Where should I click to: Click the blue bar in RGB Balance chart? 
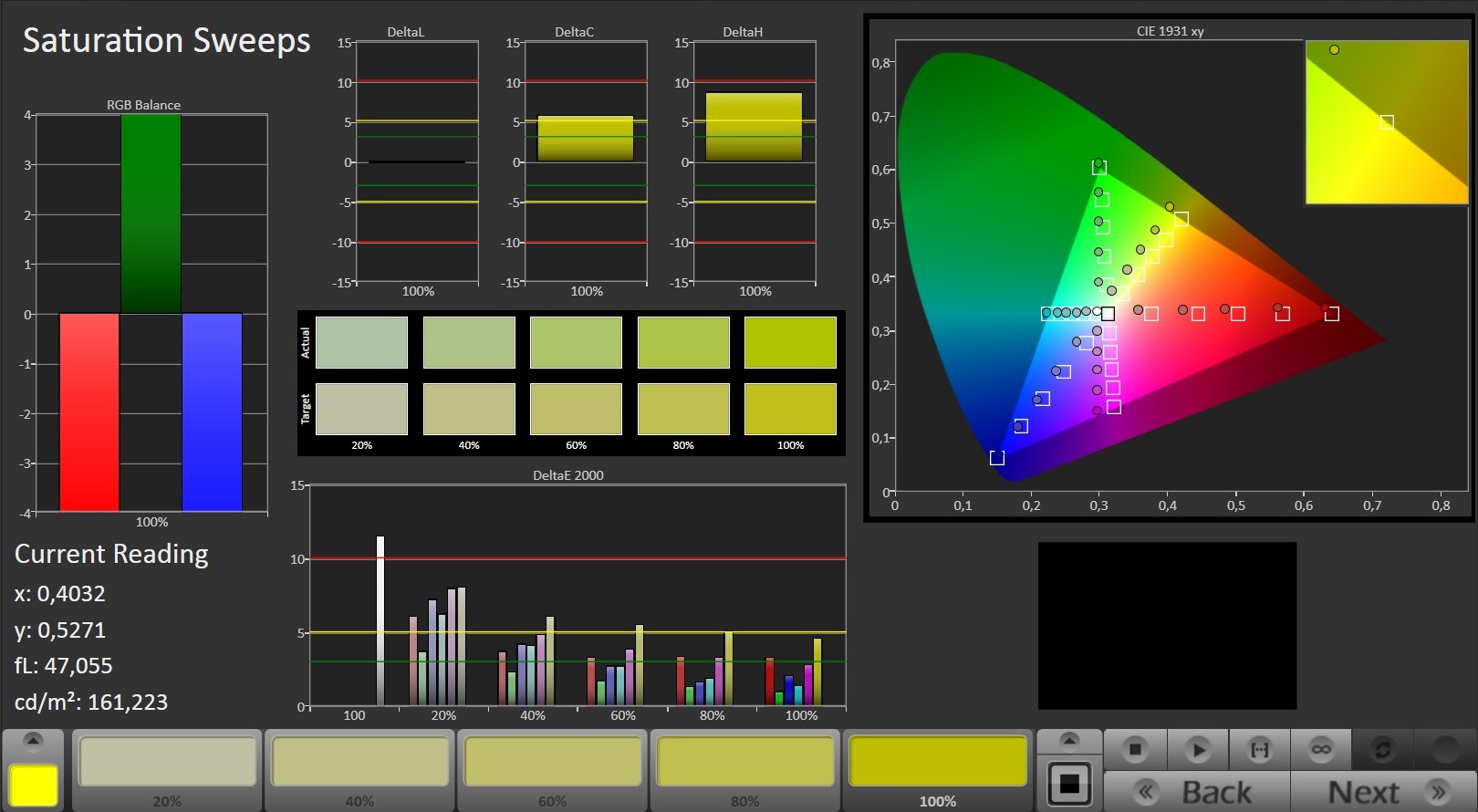point(212,412)
